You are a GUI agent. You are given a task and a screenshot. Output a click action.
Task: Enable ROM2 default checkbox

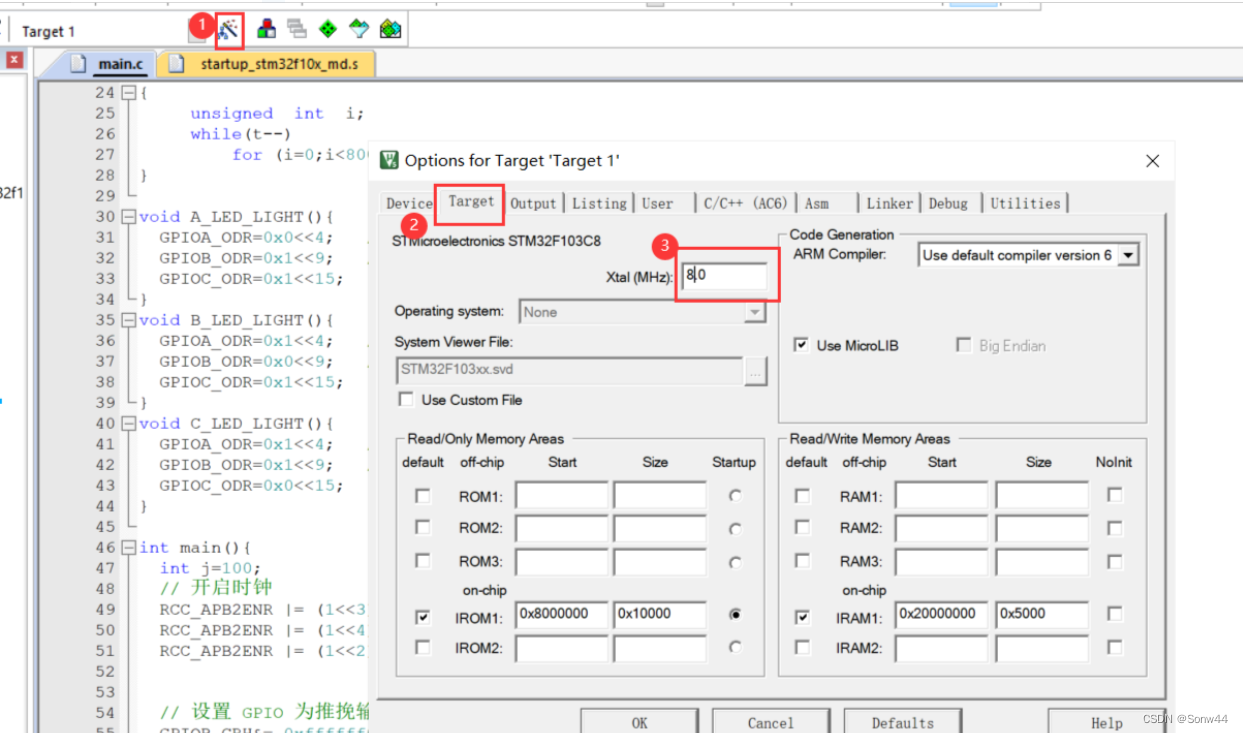coord(423,527)
